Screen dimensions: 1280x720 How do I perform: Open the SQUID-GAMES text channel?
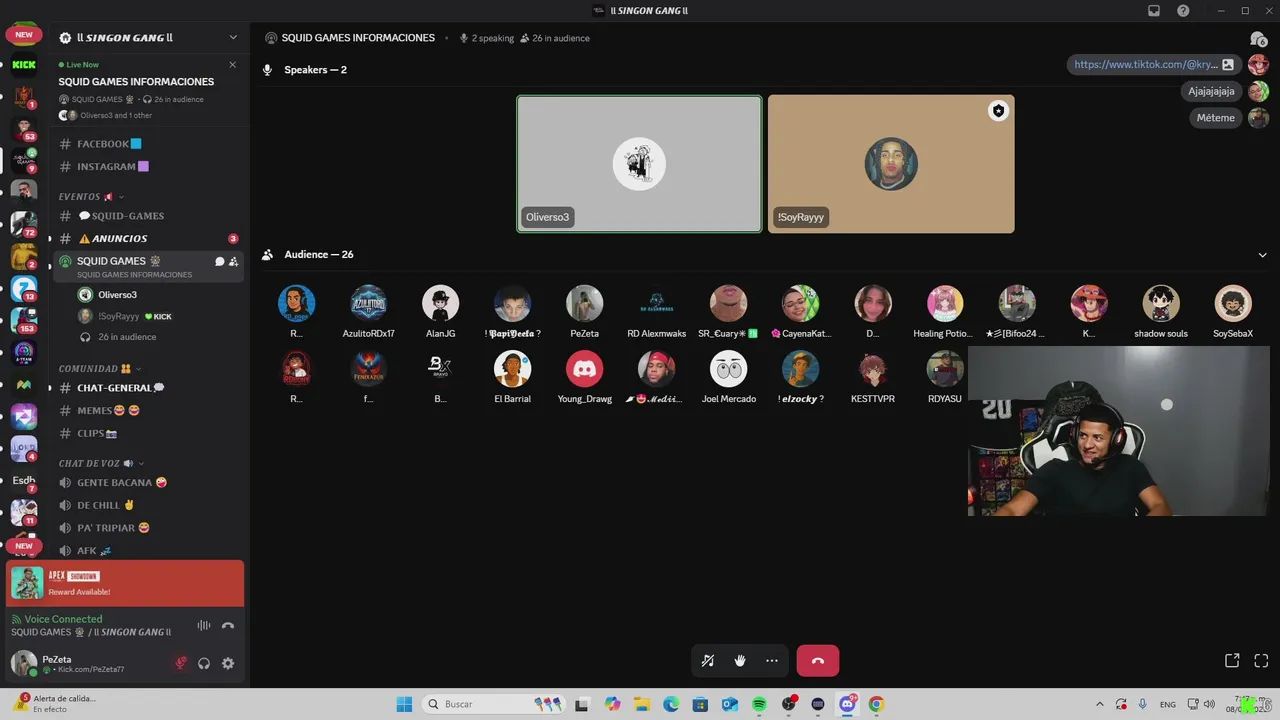pyautogui.click(x=147, y=216)
